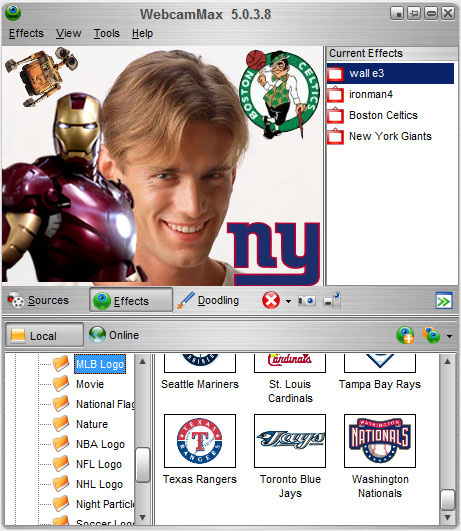The image size is (461, 531).
Task: Select the Nature folder
Action: click(92, 424)
